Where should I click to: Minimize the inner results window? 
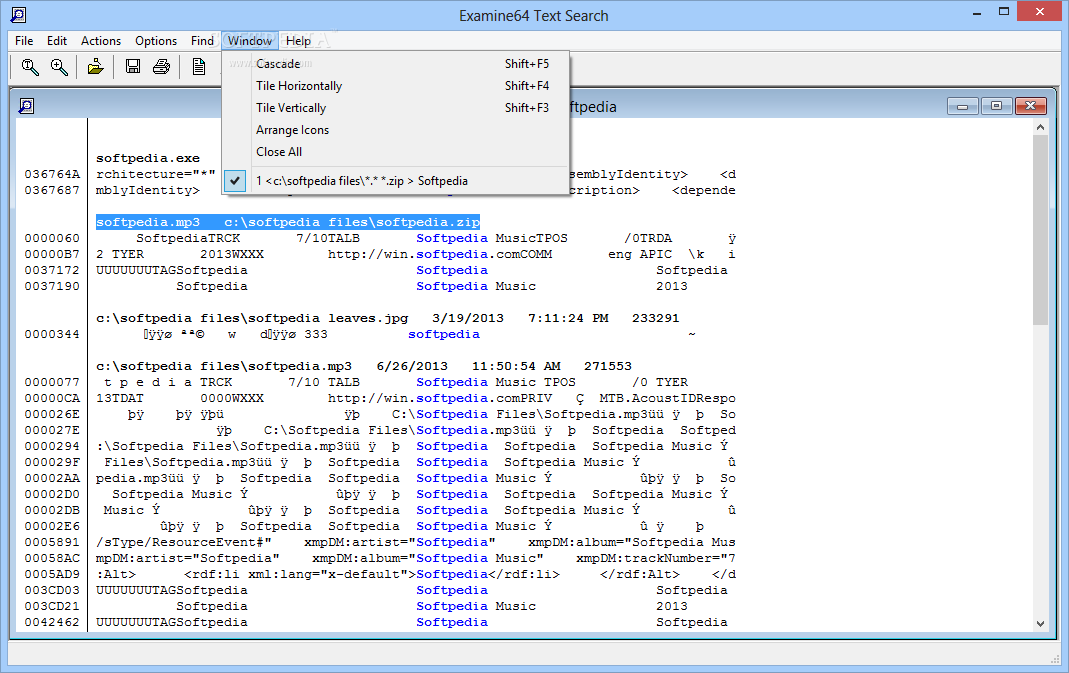pos(963,106)
